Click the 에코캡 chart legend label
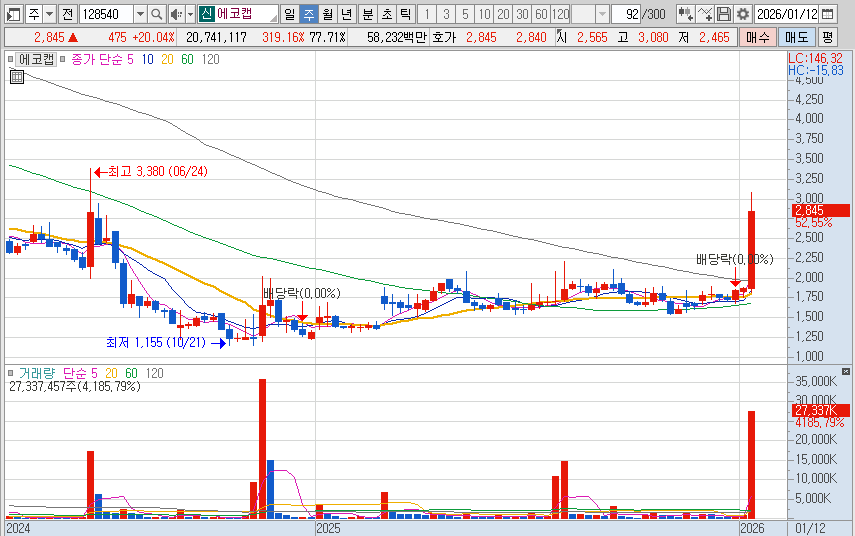This screenshot has height=536, width=855. pyautogui.click(x=37, y=59)
